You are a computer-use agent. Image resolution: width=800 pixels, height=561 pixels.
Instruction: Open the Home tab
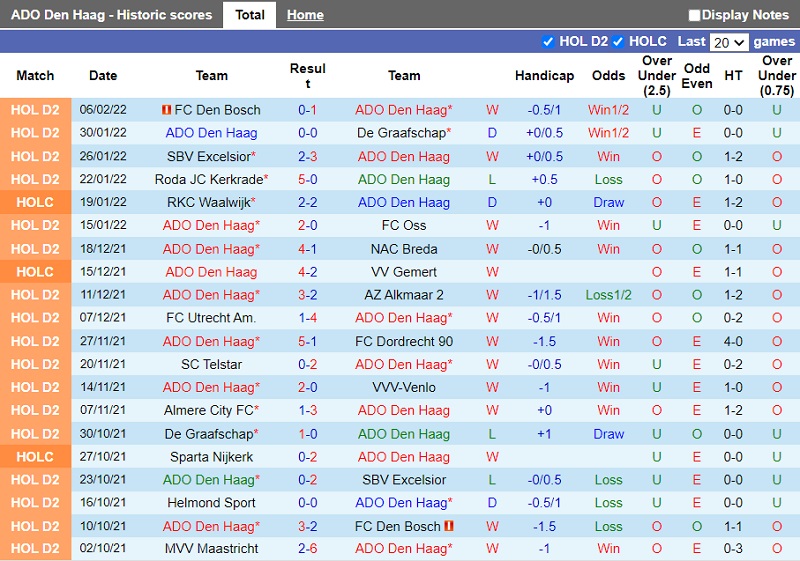click(x=305, y=15)
